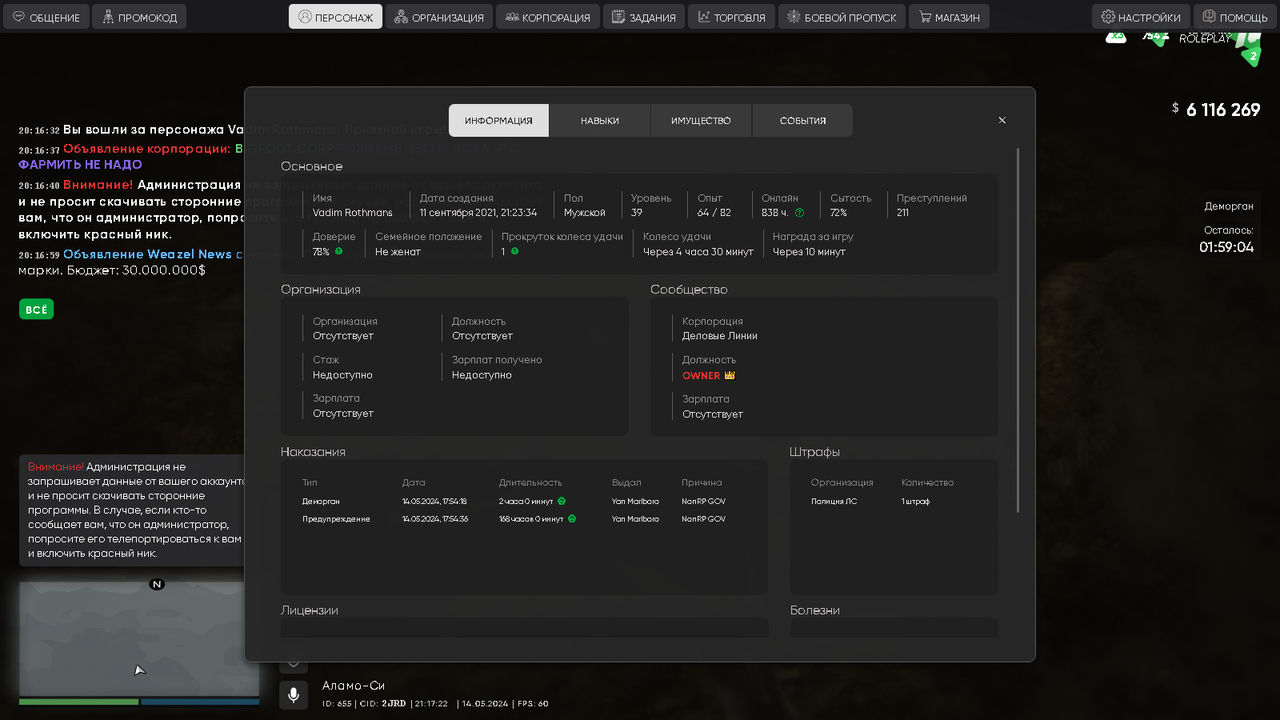Click the Лицензии section heading
The height and width of the screenshot is (720, 1280).
click(309, 610)
